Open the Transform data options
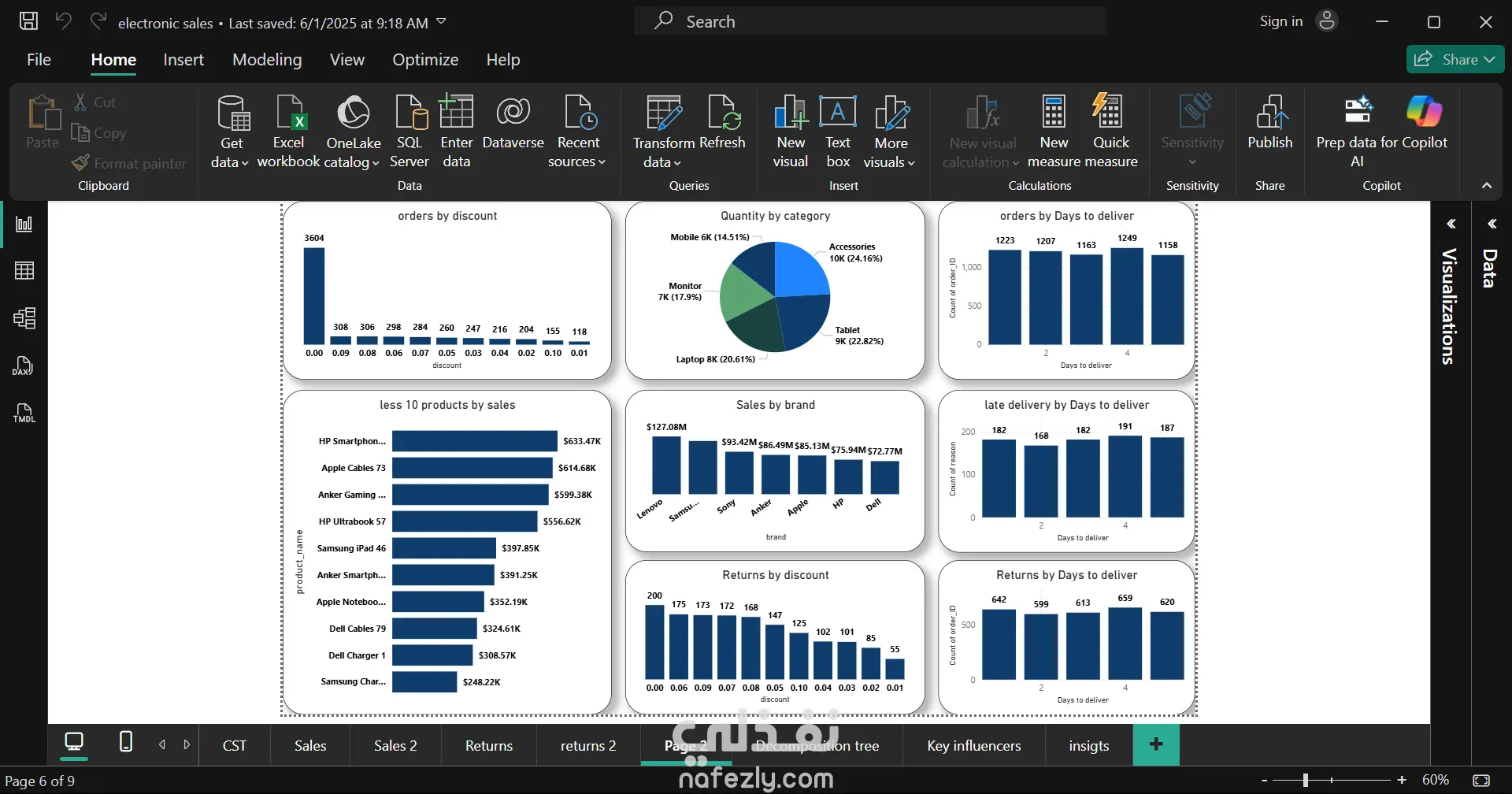 pyautogui.click(x=663, y=132)
